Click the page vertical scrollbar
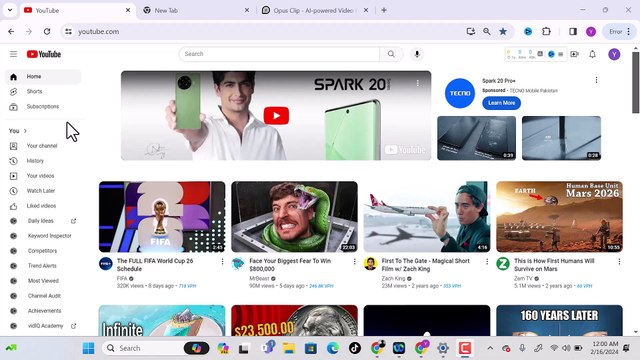The width and height of the screenshot is (640, 360). point(636,83)
